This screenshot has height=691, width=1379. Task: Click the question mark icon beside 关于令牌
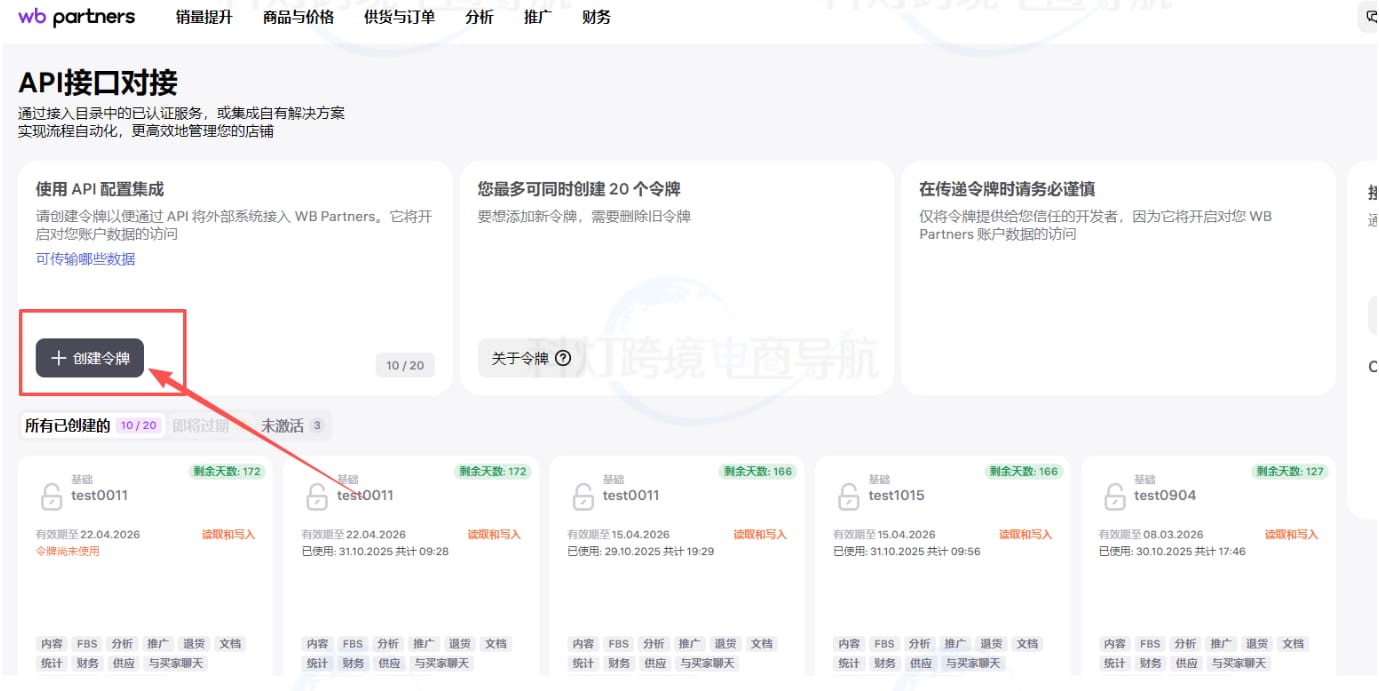563,359
